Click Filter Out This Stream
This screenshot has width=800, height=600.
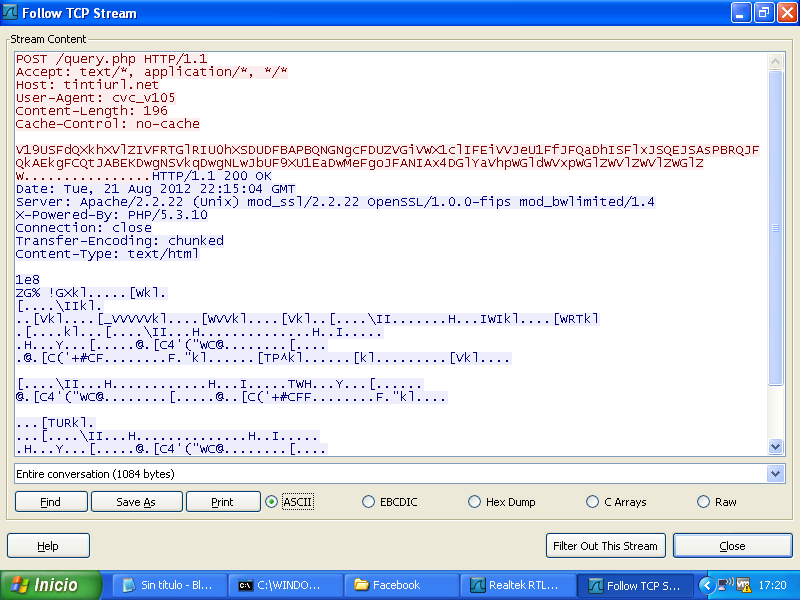click(x=606, y=546)
